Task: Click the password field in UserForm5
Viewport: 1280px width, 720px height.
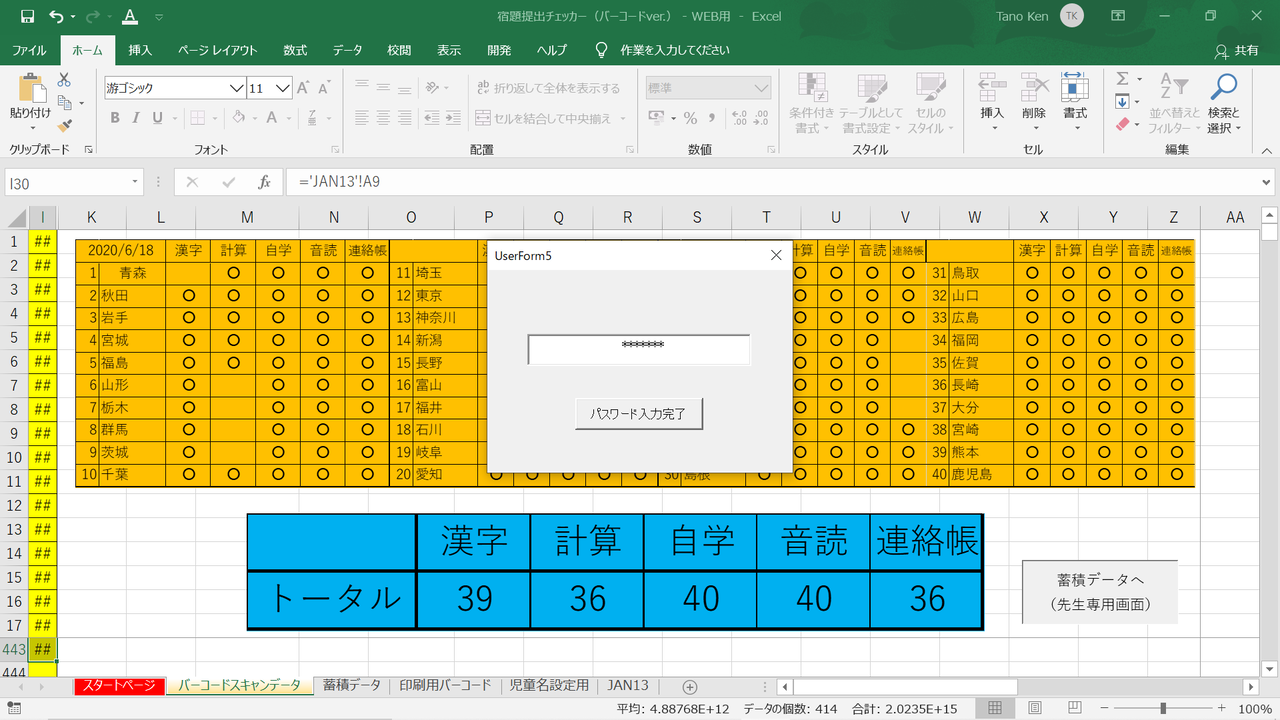Action: (639, 349)
